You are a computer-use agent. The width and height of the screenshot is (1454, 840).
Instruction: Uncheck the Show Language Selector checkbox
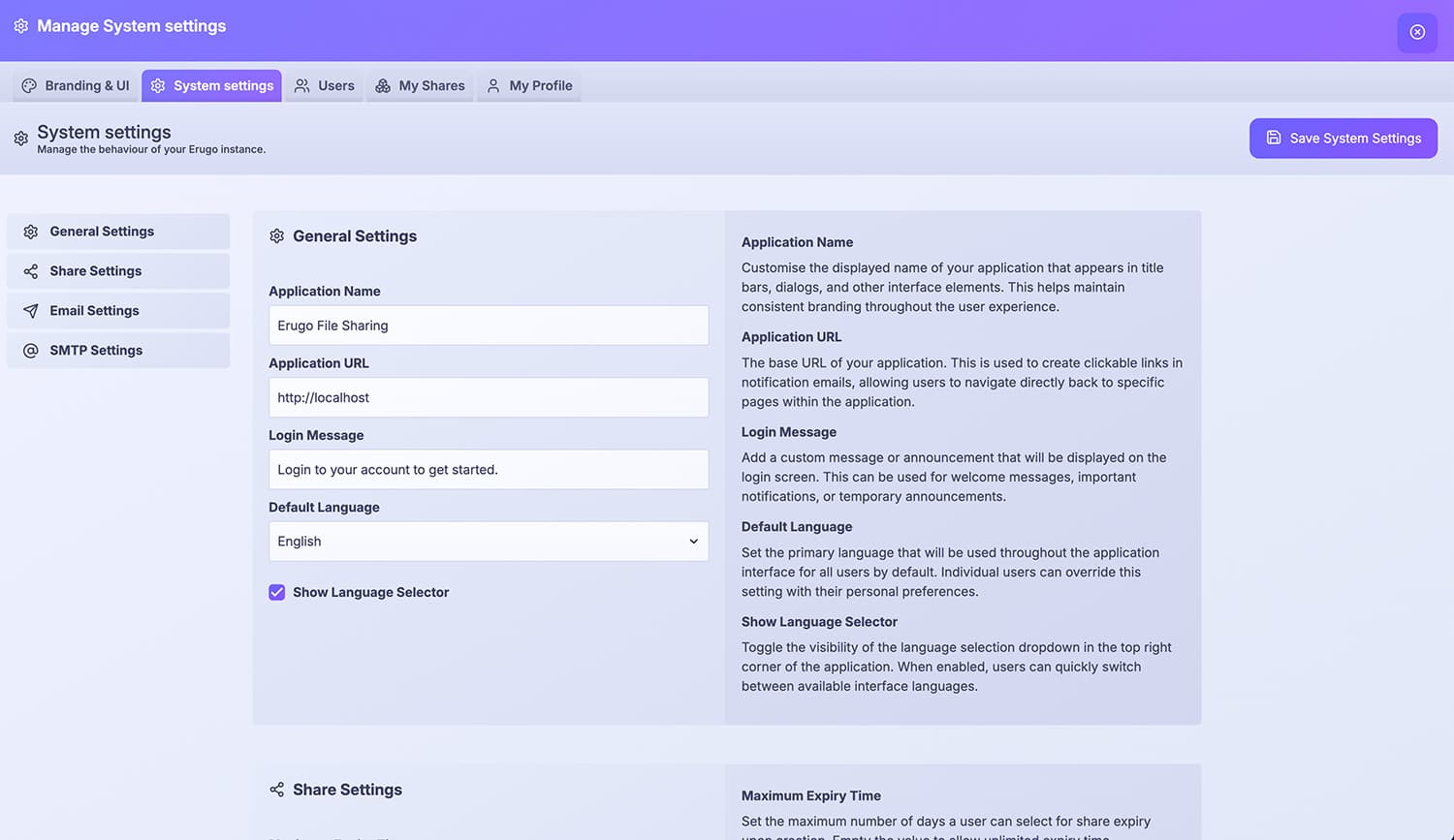coord(276,592)
